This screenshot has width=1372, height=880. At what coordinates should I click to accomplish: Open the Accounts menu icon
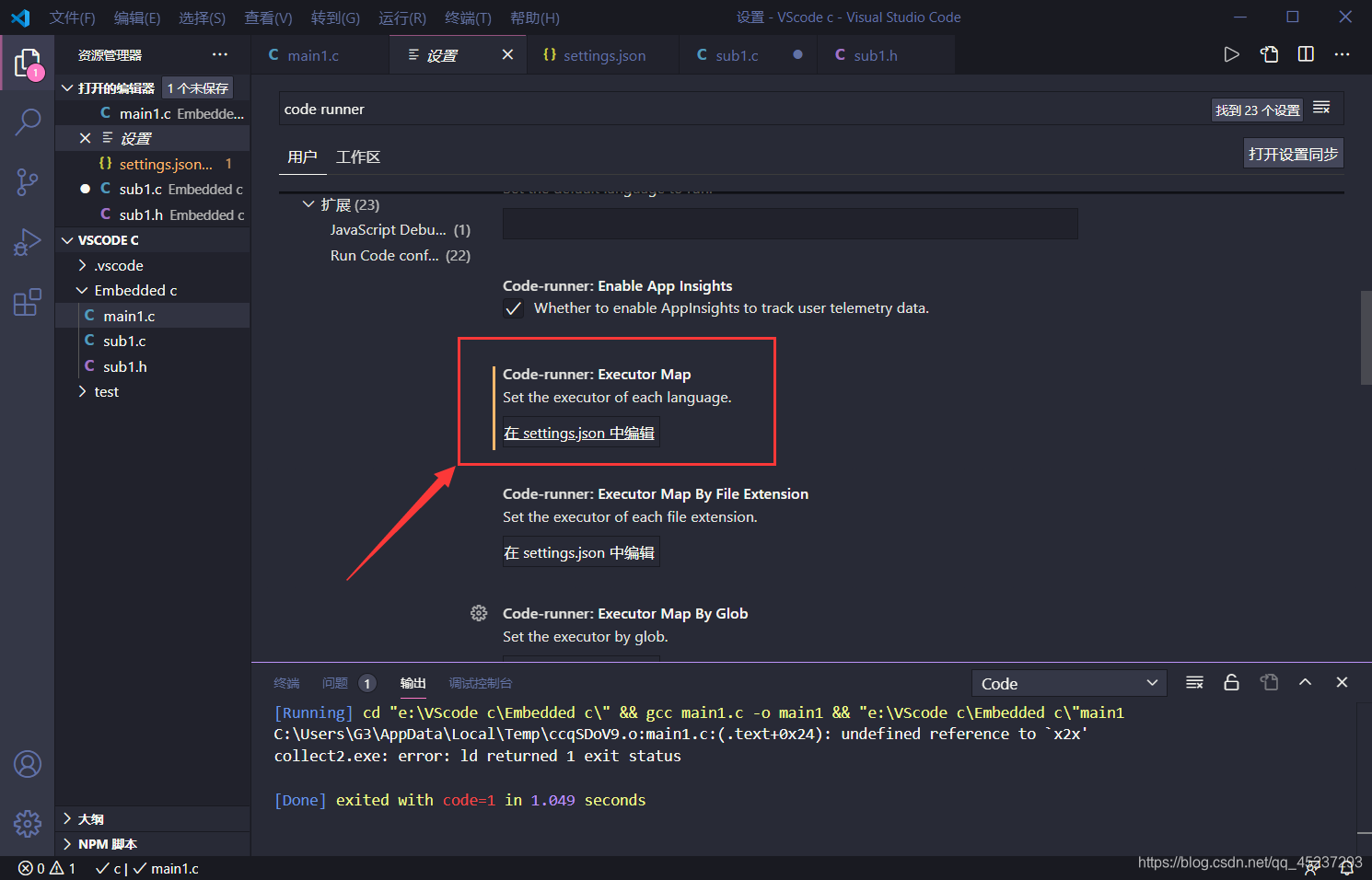[x=28, y=764]
